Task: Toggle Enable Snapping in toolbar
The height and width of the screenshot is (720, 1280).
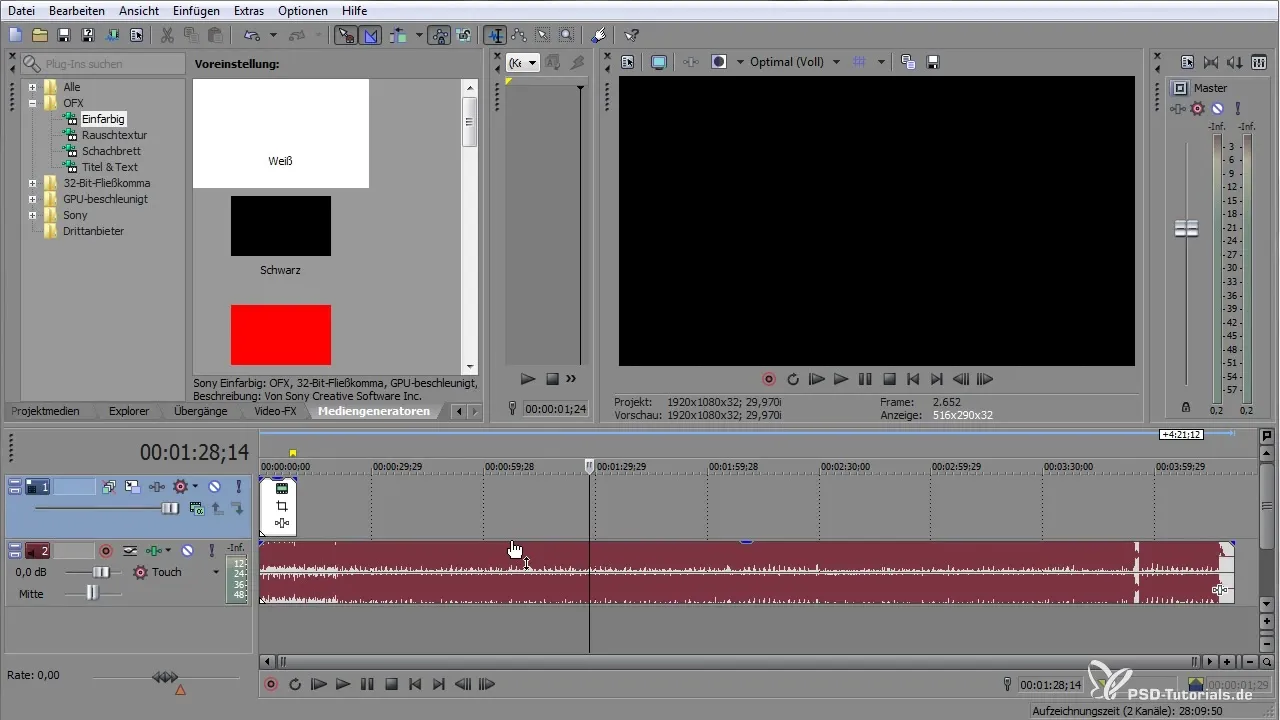Action: coord(346,35)
